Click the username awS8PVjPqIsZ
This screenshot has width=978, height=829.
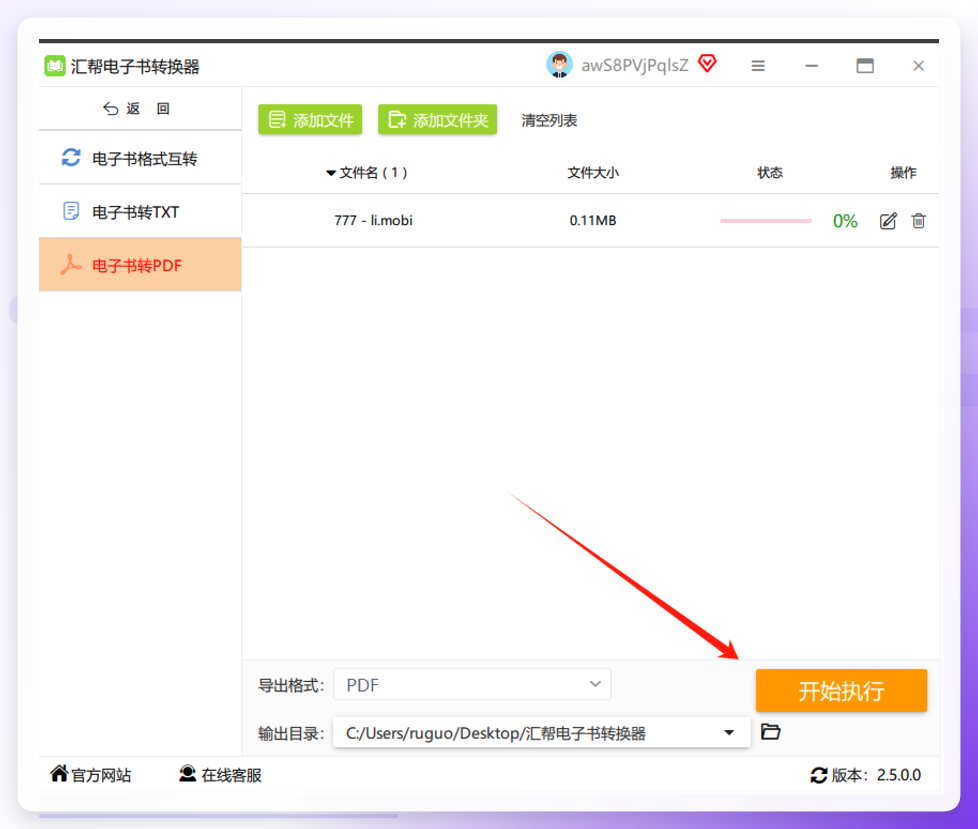pos(635,65)
